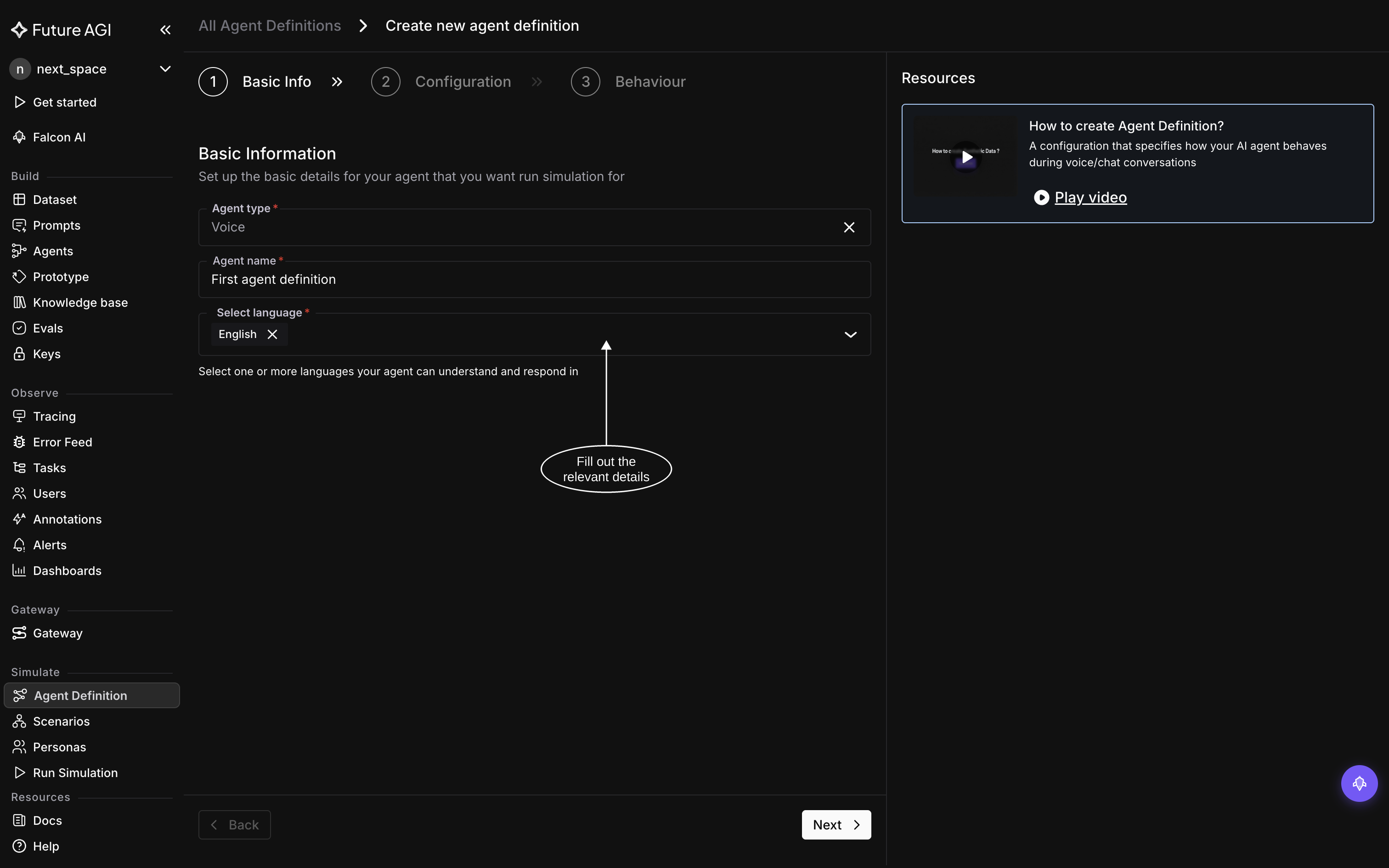Click the Future AGI logo
Image resolution: width=1389 pixels, height=868 pixels.
point(61,30)
